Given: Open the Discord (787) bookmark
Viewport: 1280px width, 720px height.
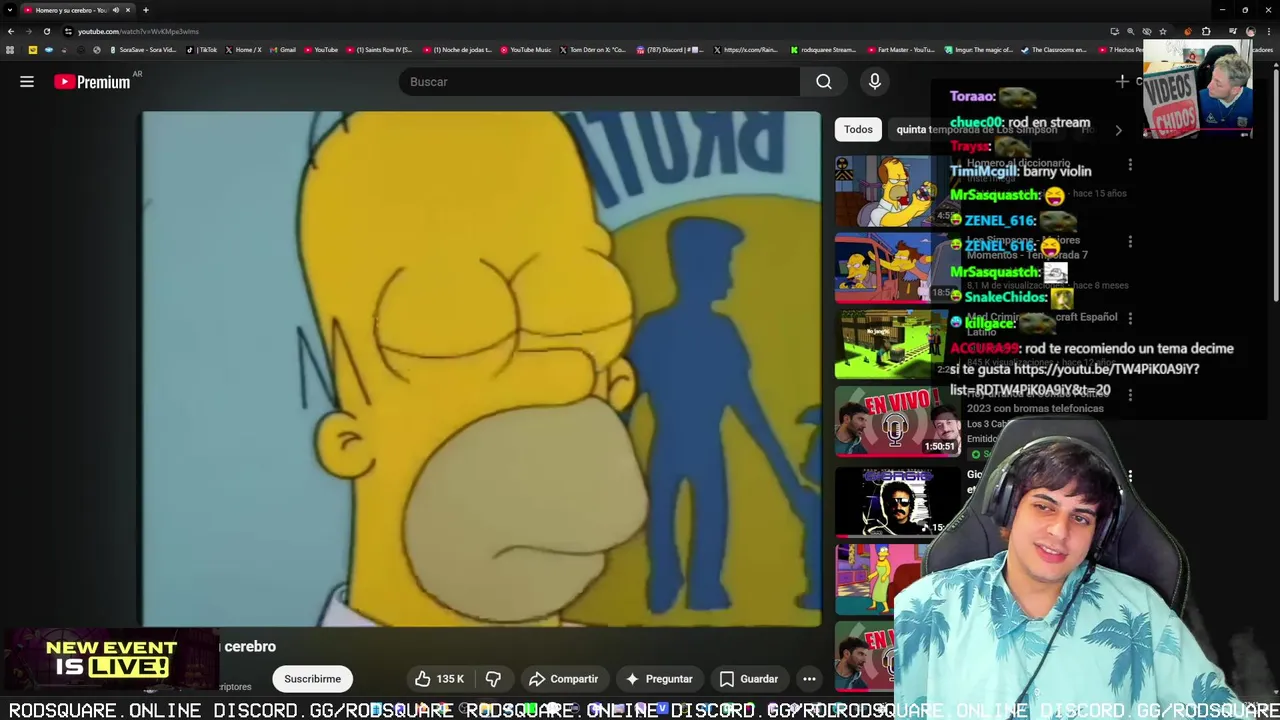Looking at the screenshot, I should pos(671,50).
